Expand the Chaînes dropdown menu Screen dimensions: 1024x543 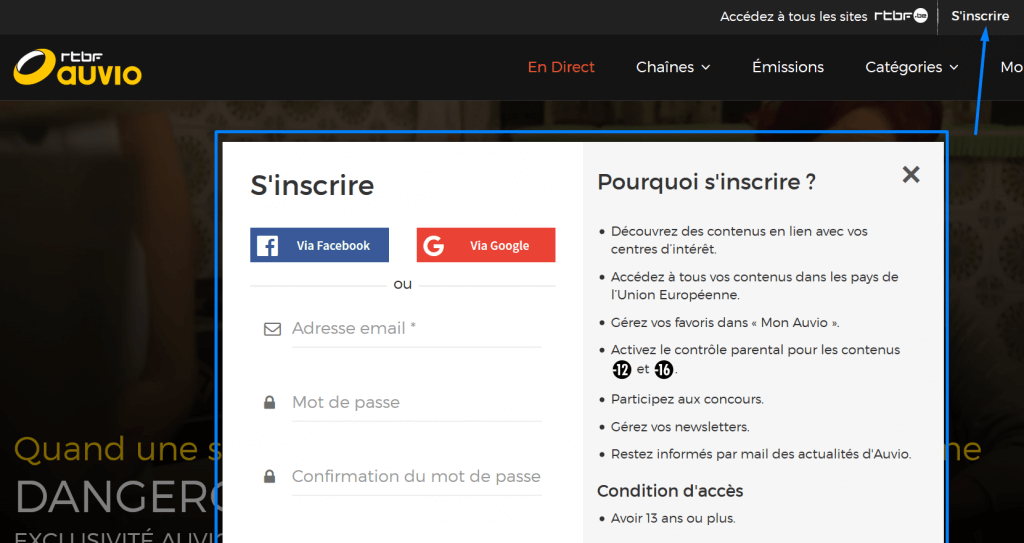tap(673, 67)
